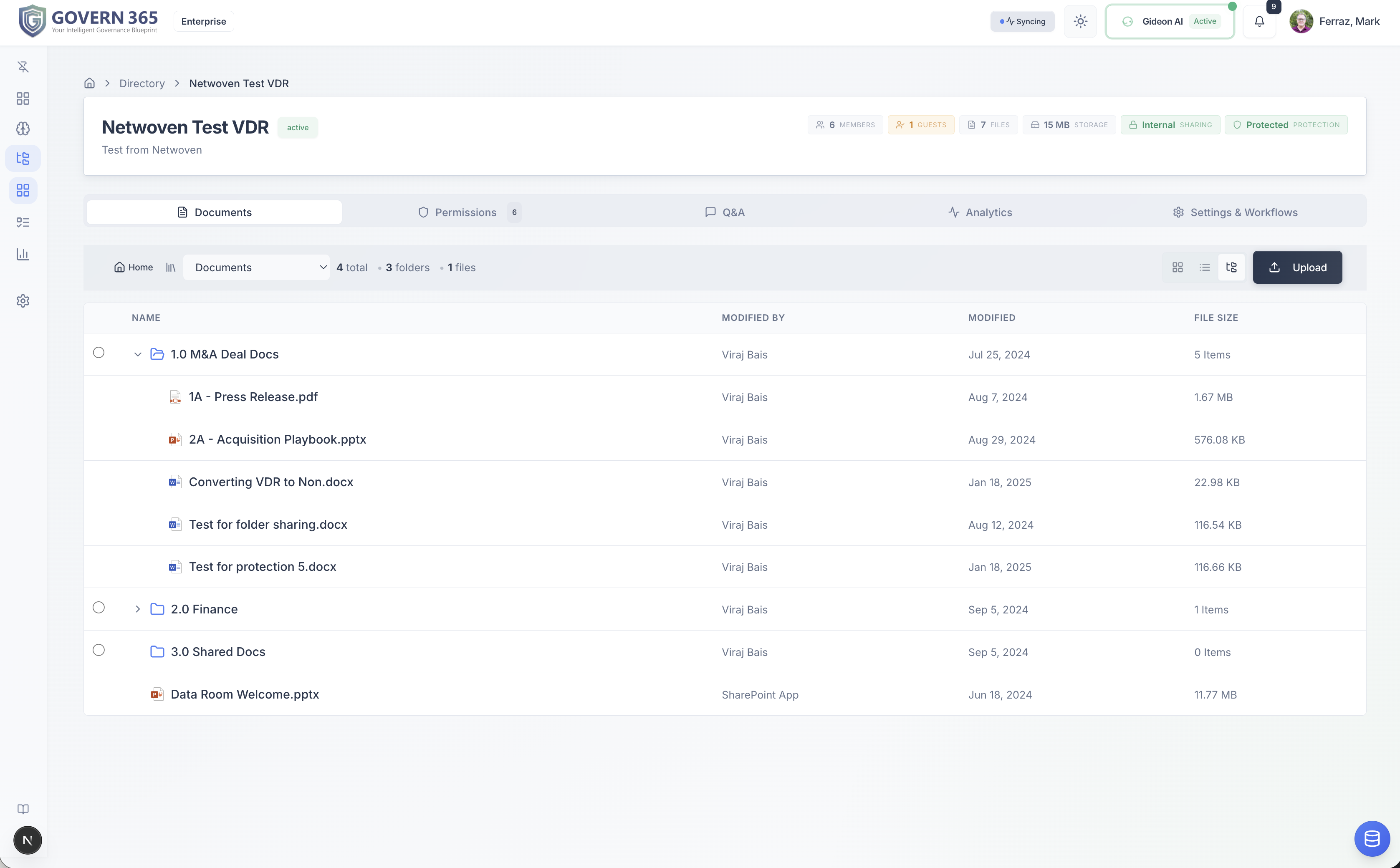Collapse the 1.0 M&A Deal Docs folder
Viewport: 1400px width, 868px height.
pos(138,355)
